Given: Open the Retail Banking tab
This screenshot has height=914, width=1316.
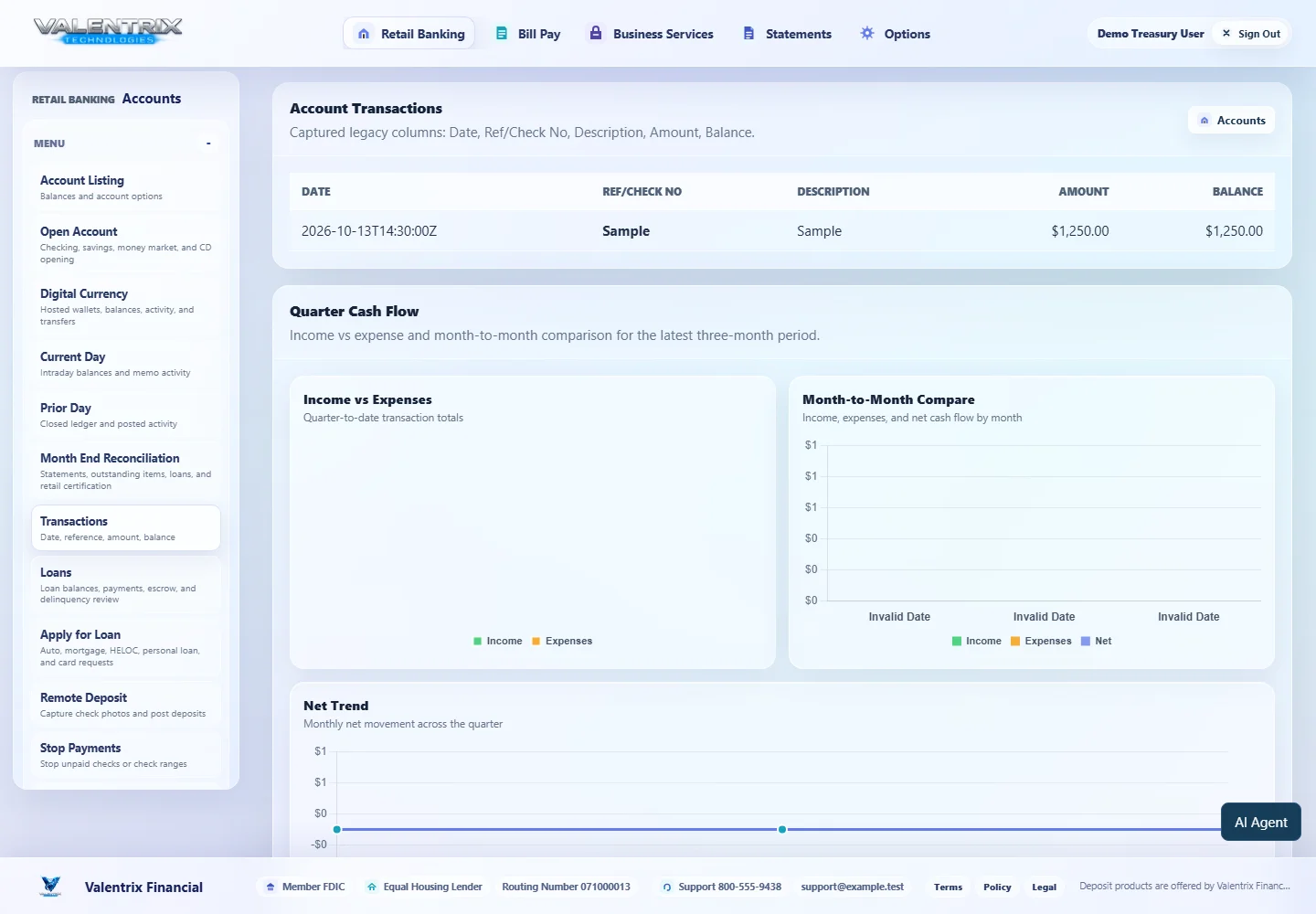Looking at the screenshot, I should click(409, 34).
